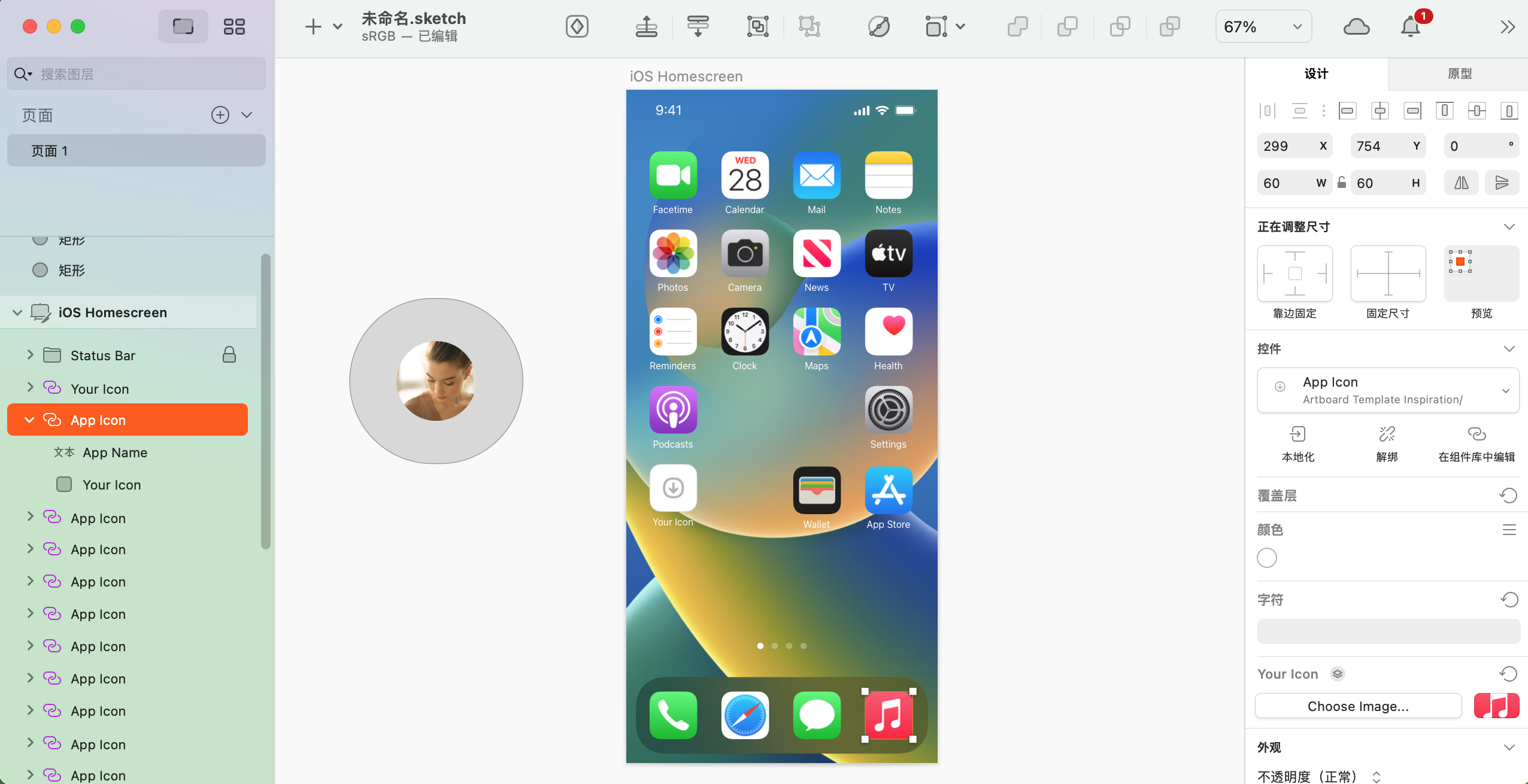
Task: Collapse the selected App Icon layer
Action: (x=29, y=420)
